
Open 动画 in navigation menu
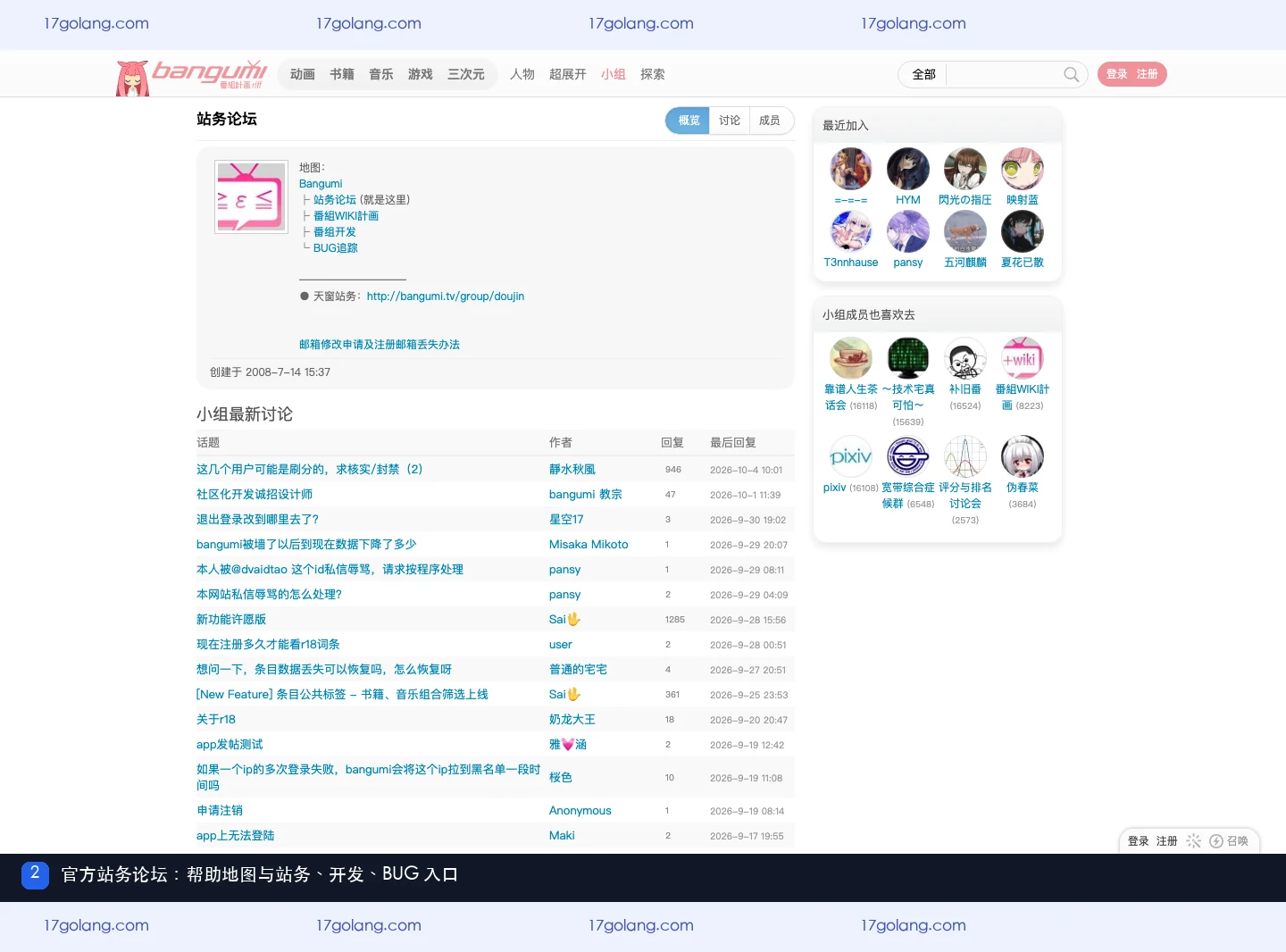point(303,74)
